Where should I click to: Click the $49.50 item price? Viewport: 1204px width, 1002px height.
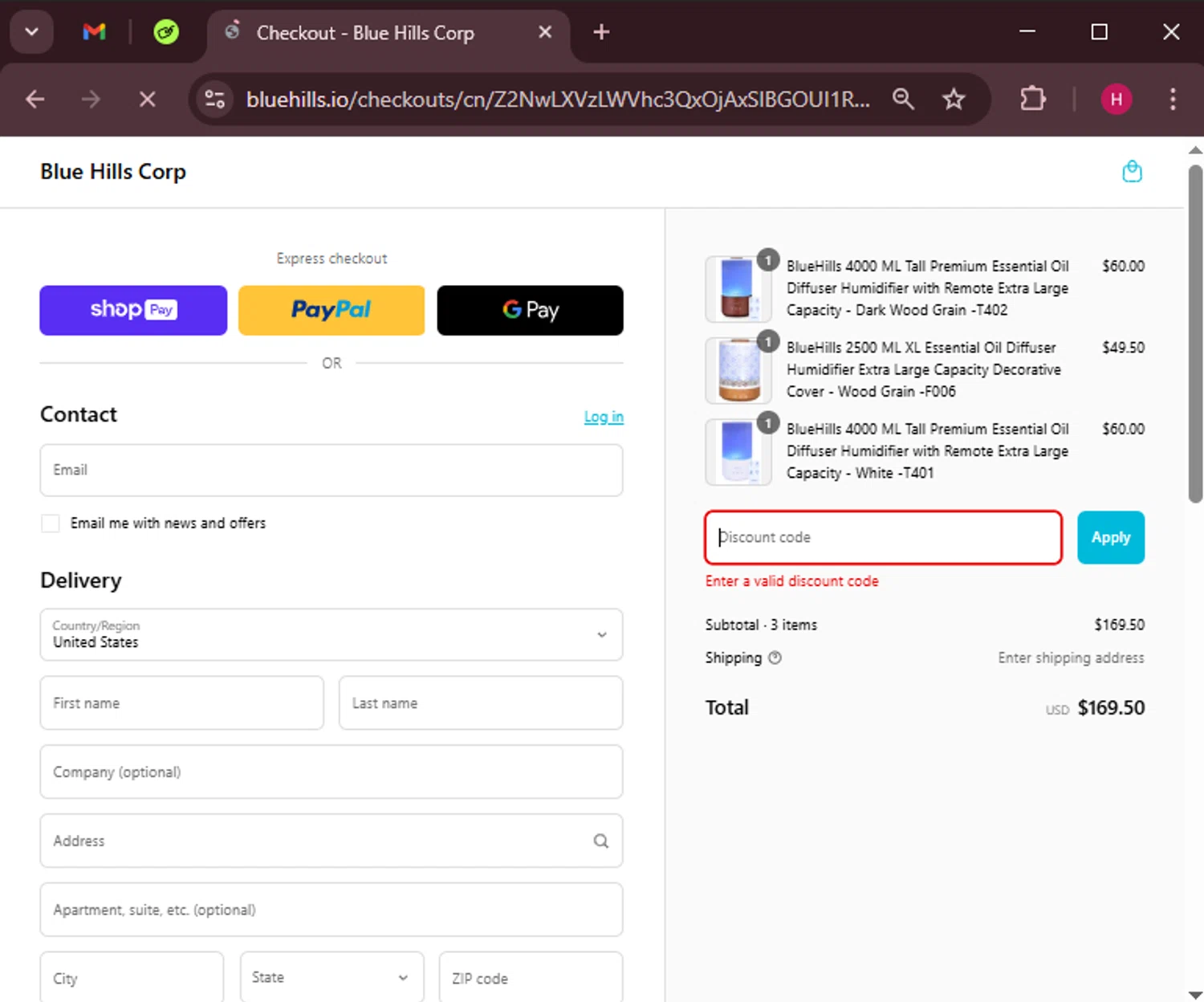(x=1123, y=348)
